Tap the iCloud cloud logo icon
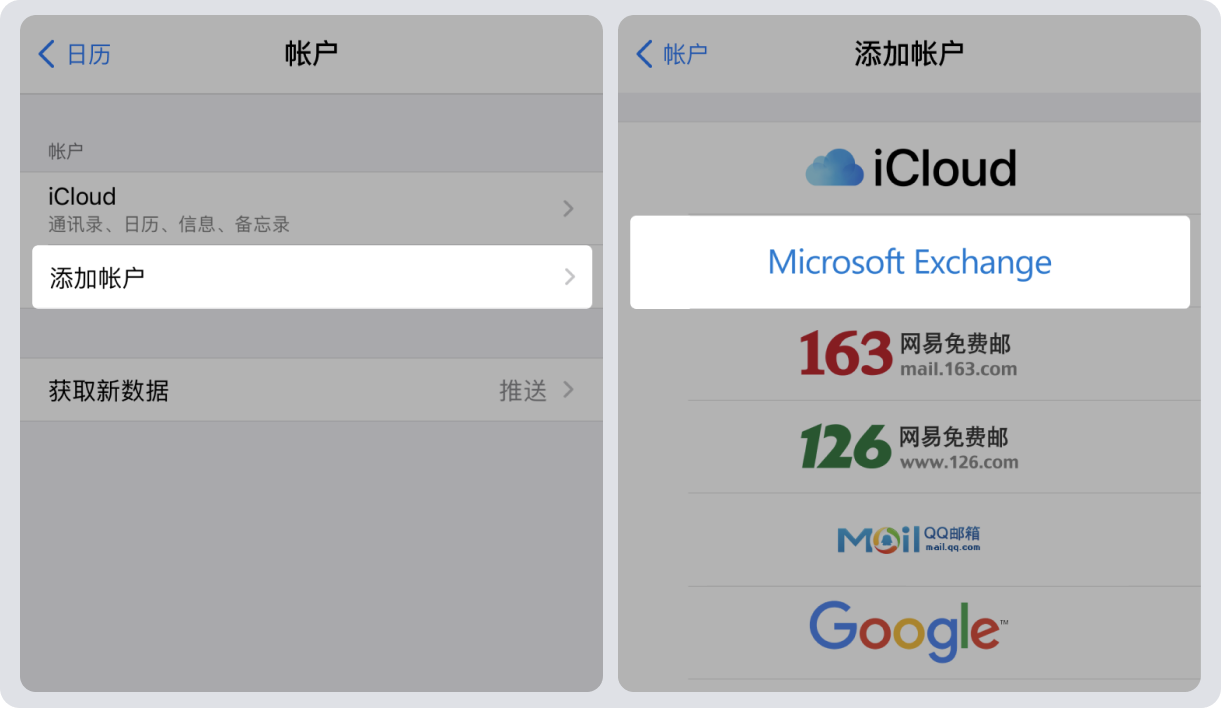The width and height of the screenshot is (1221, 708). [834, 168]
